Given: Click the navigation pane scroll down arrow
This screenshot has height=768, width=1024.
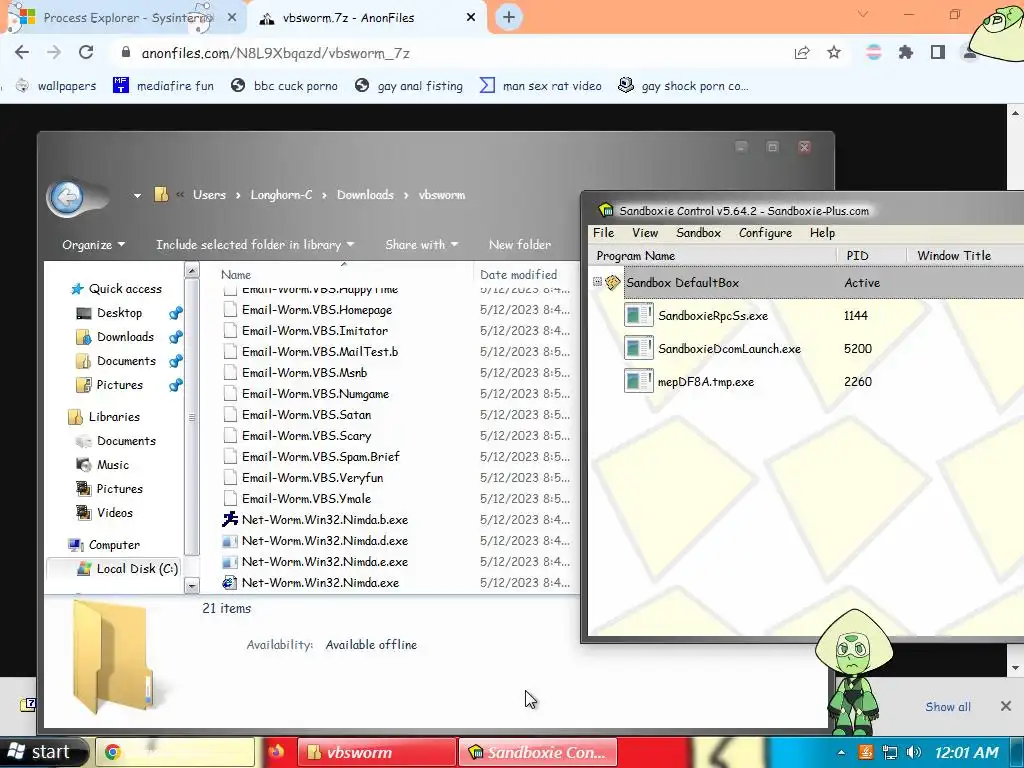Looking at the screenshot, I should [x=191, y=586].
